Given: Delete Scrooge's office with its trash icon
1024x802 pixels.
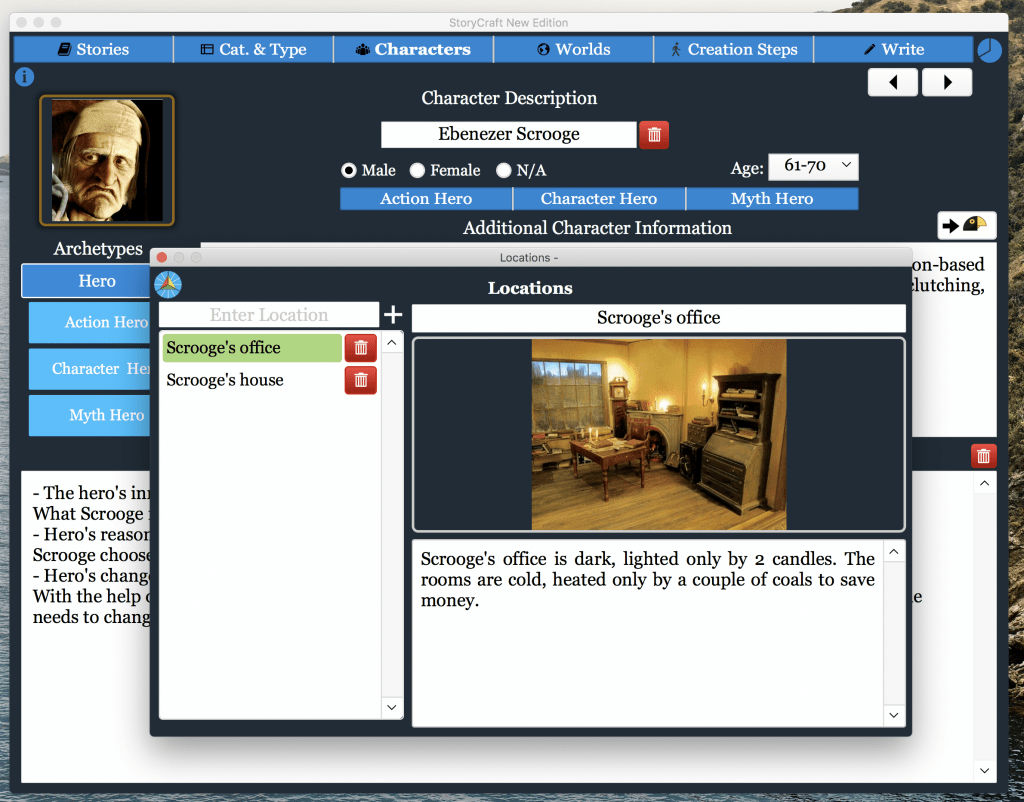Looking at the screenshot, I should point(360,347).
